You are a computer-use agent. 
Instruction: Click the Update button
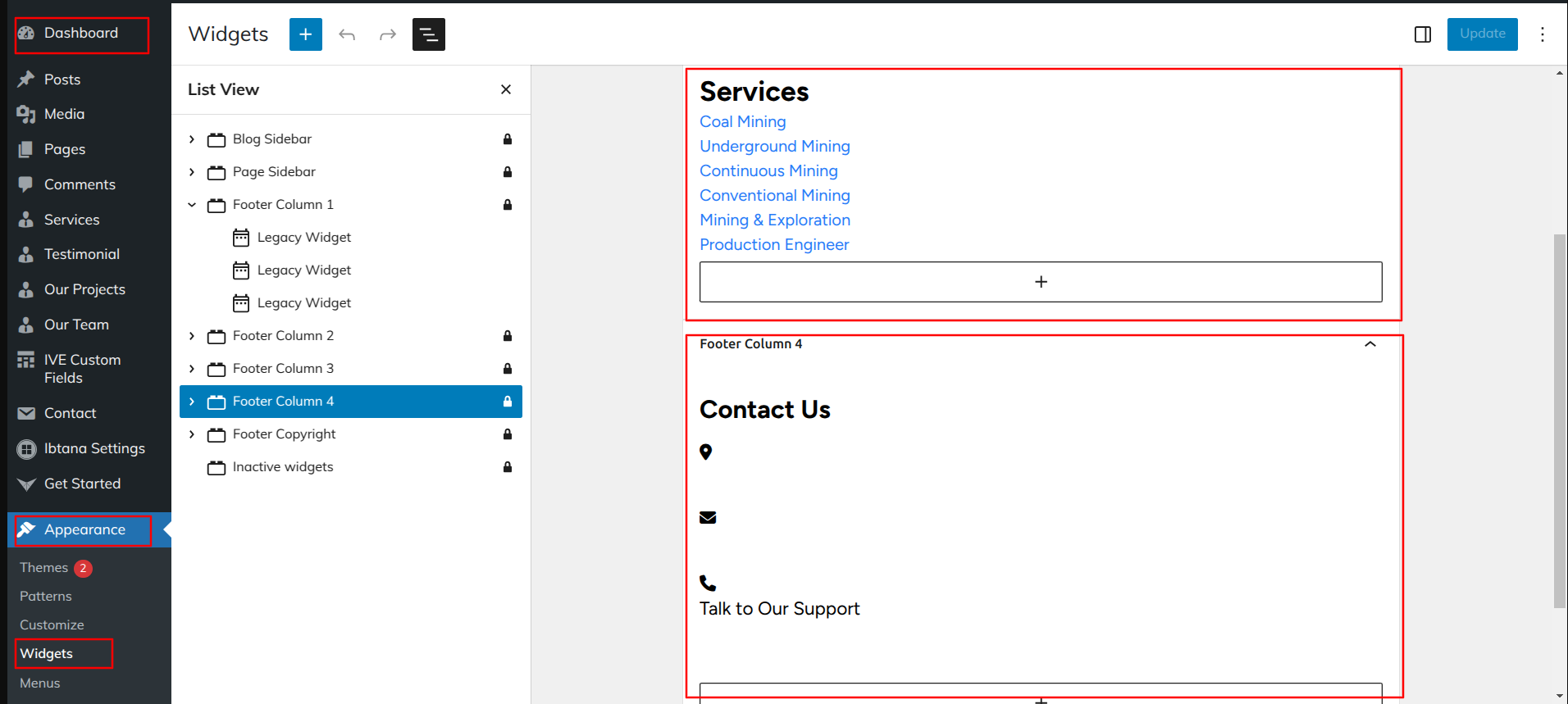(x=1482, y=34)
